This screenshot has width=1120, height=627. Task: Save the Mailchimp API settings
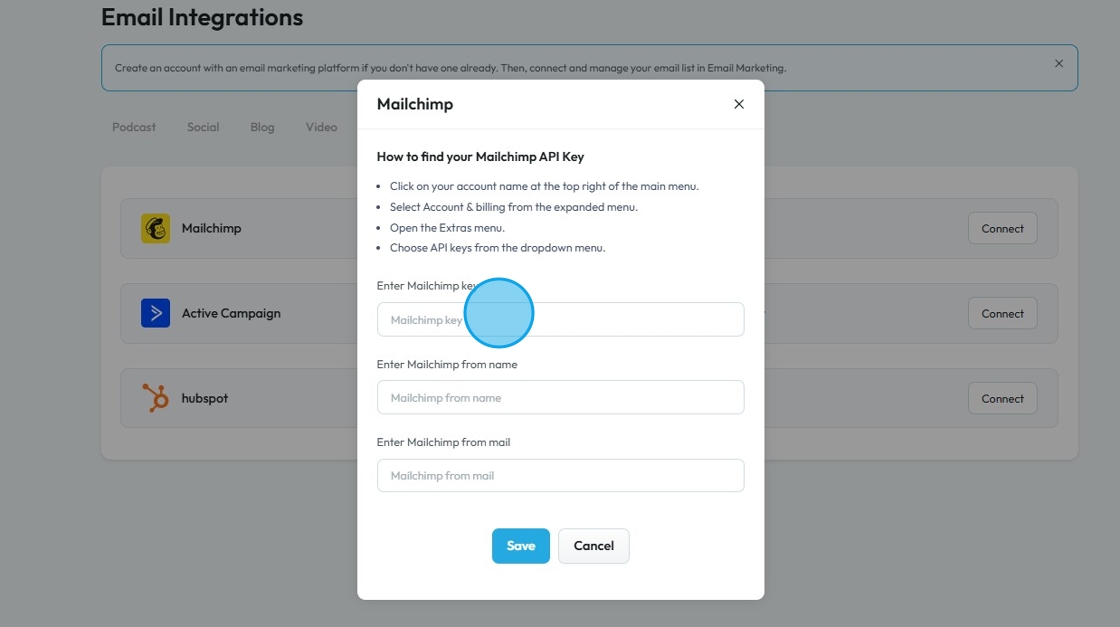pos(520,546)
